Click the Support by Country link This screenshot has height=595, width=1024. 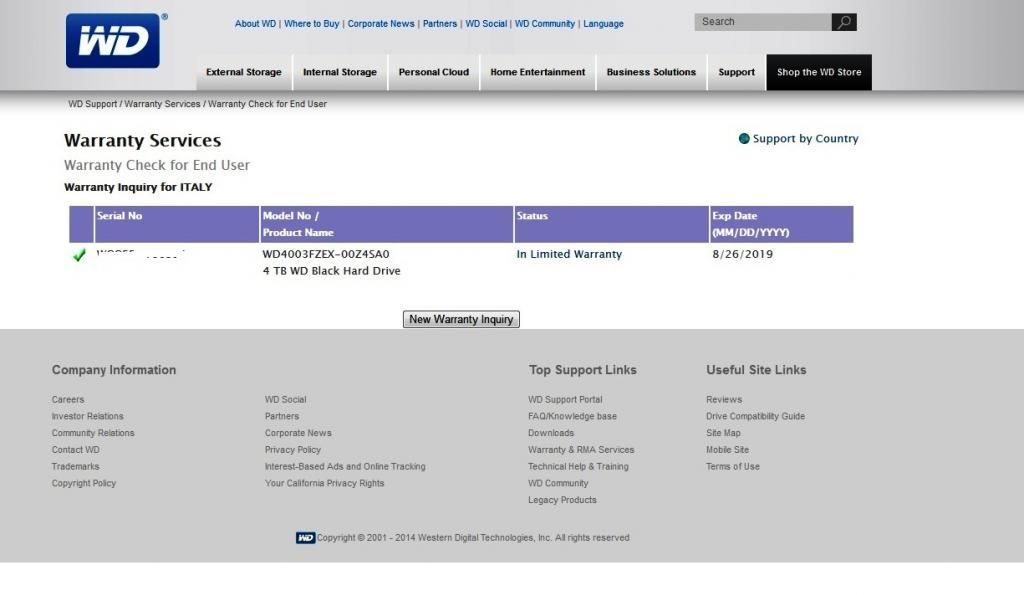pyautogui.click(x=805, y=138)
